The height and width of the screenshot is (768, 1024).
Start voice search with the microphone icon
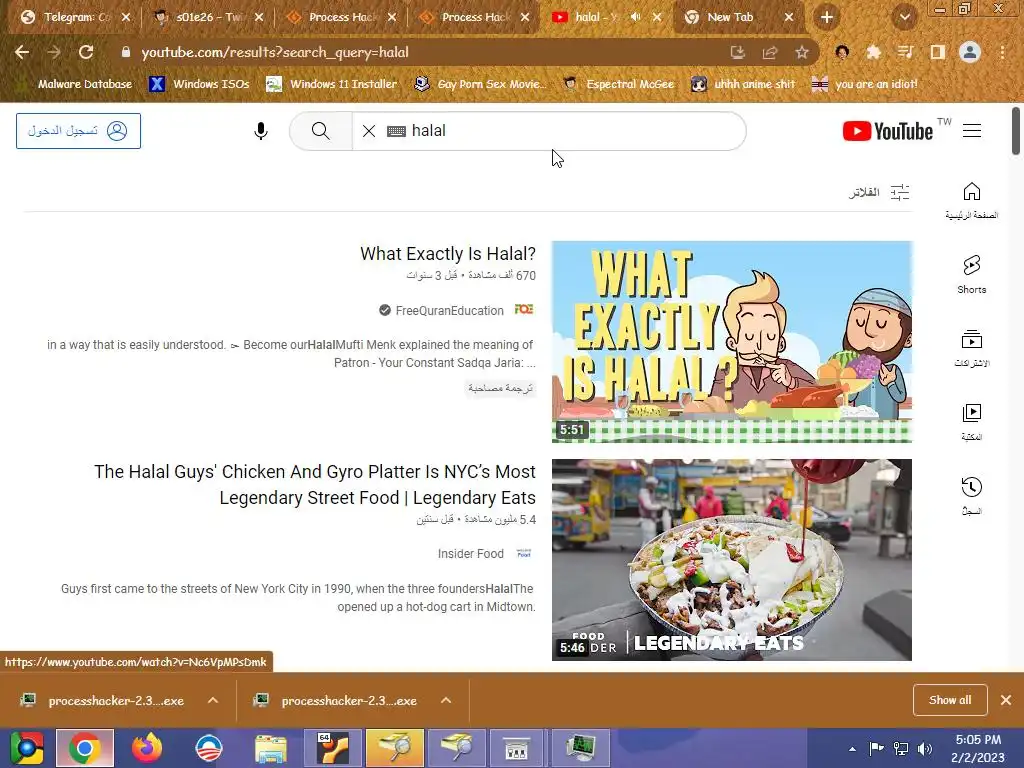tap(261, 131)
